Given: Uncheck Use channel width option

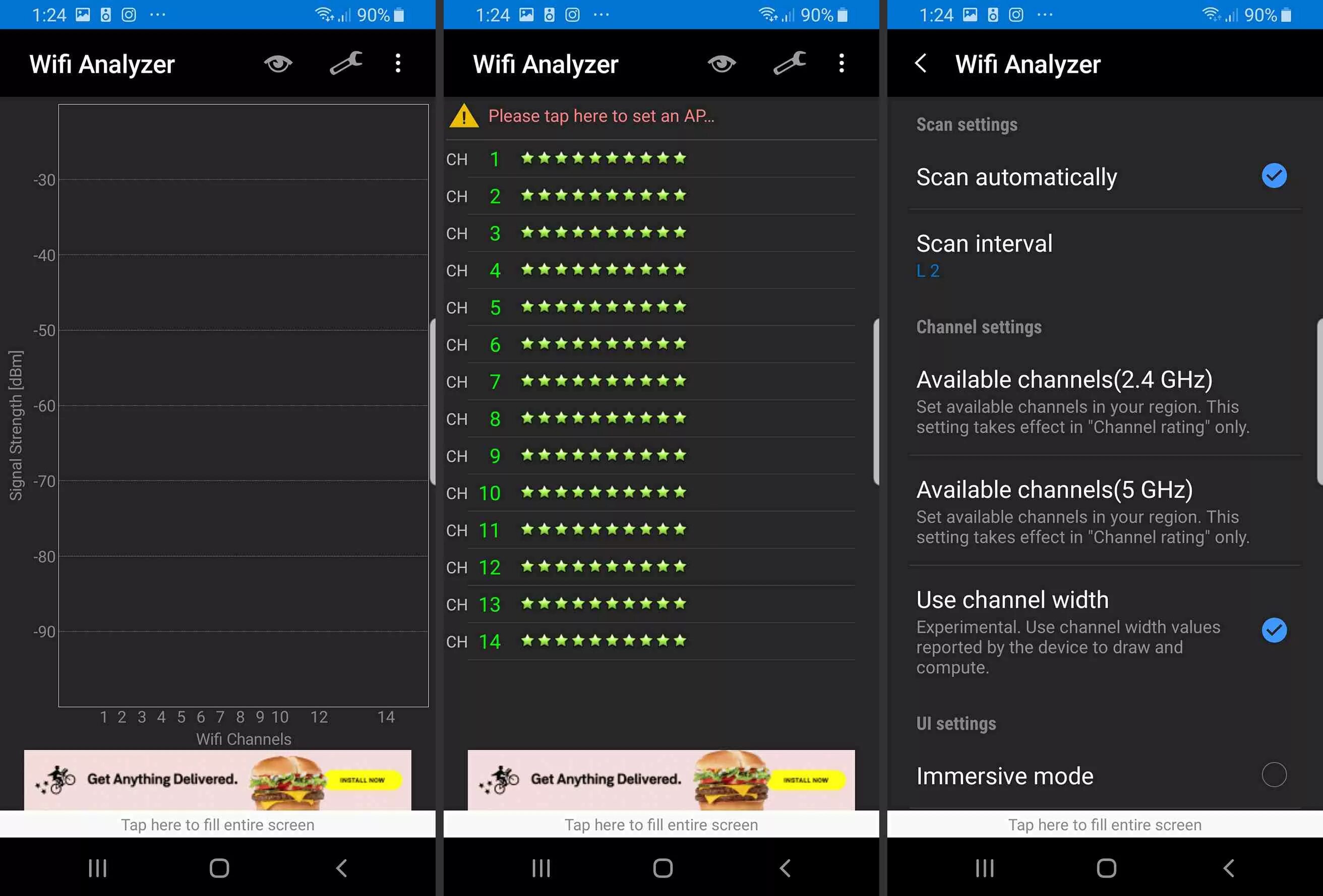Looking at the screenshot, I should (x=1274, y=630).
